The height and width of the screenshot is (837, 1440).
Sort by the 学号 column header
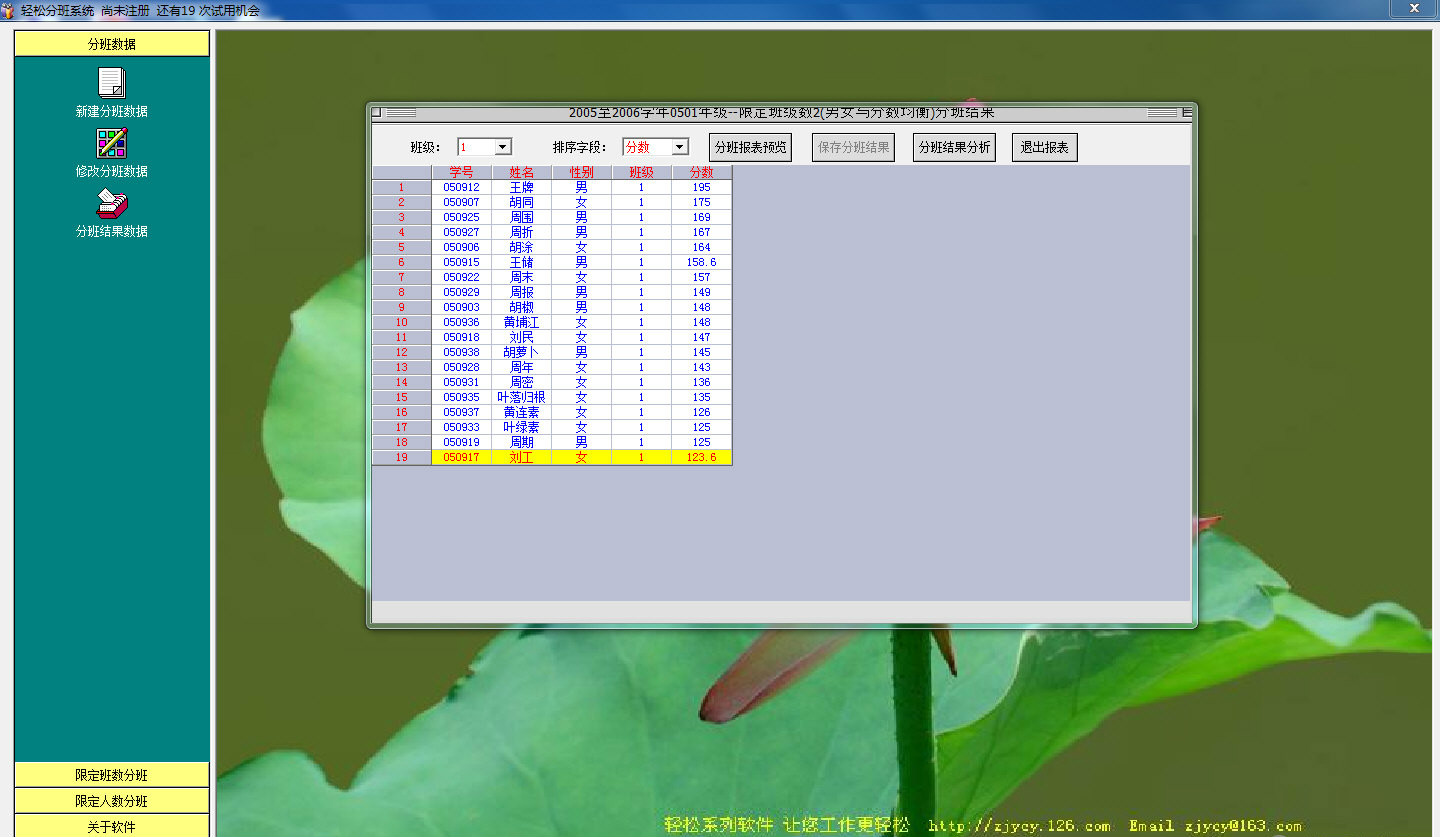tap(461, 171)
